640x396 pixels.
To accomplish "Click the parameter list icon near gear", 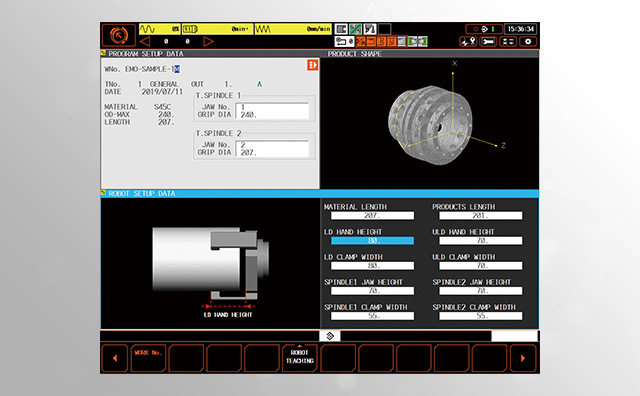I will pyautogui.click(x=508, y=42).
